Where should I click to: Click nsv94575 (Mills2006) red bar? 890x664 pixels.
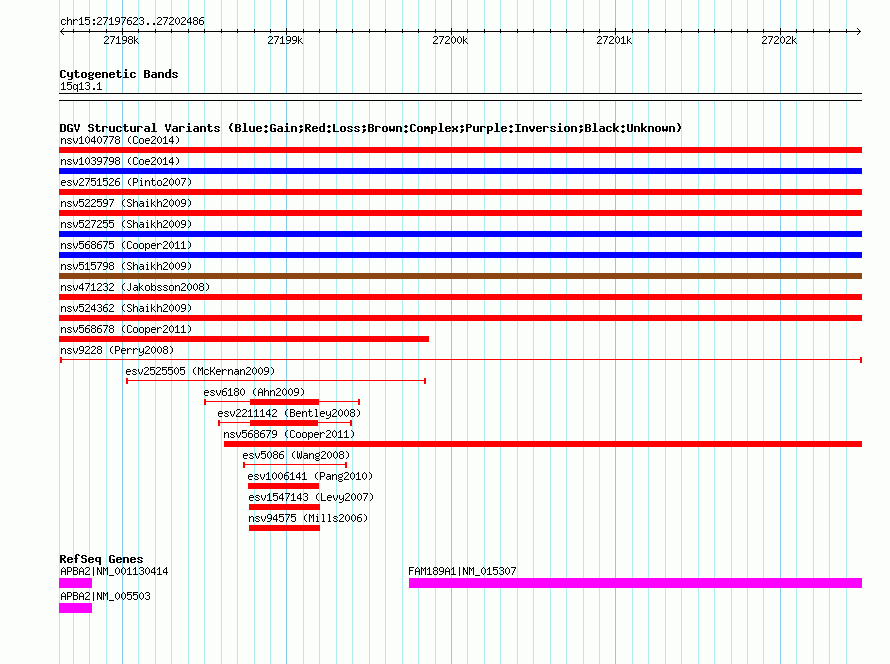point(284,528)
